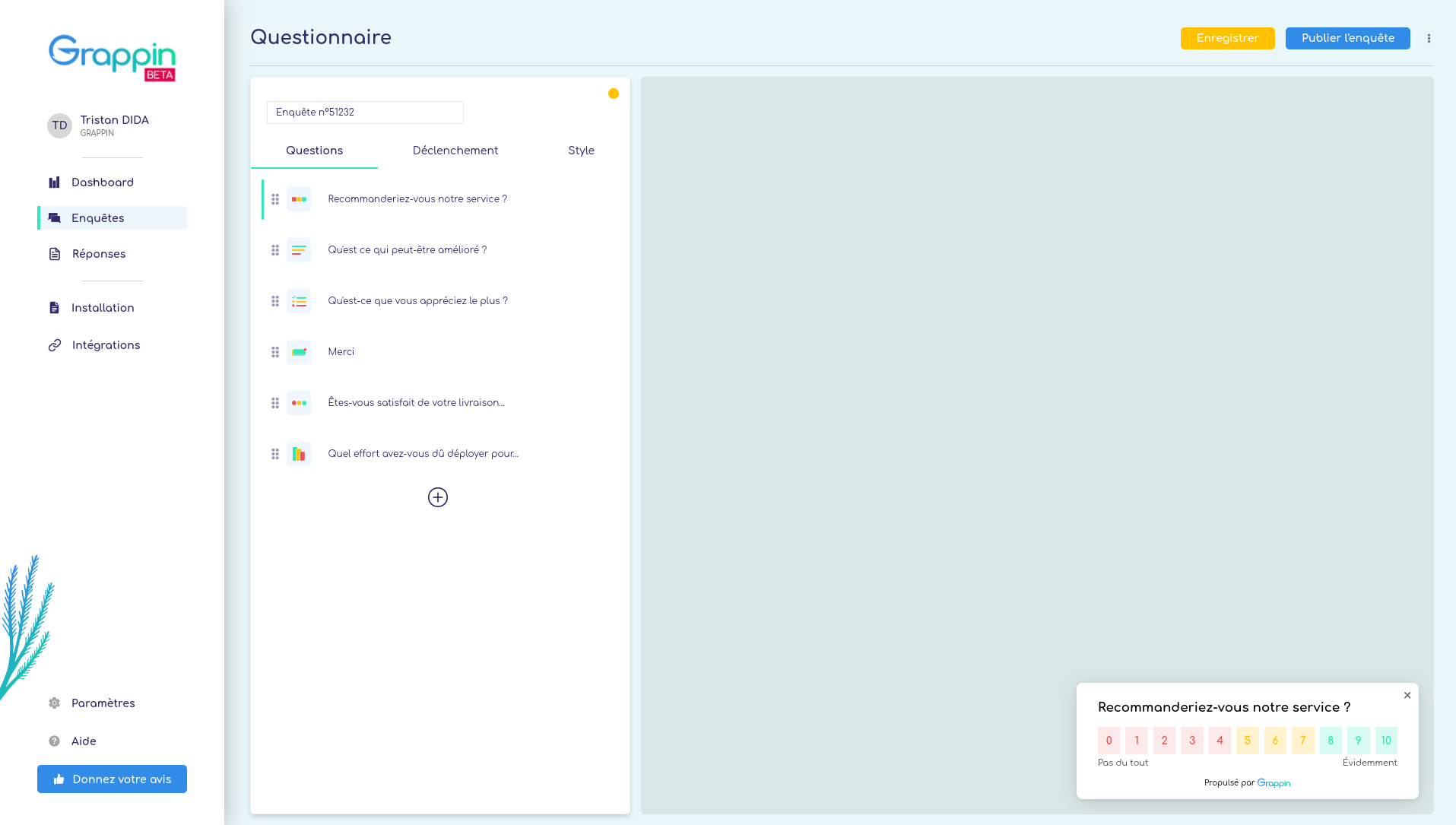This screenshot has height=825, width=1456.
Task: Click NPS scale icon of Recommanderiez-vous question
Action: [299, 199]
